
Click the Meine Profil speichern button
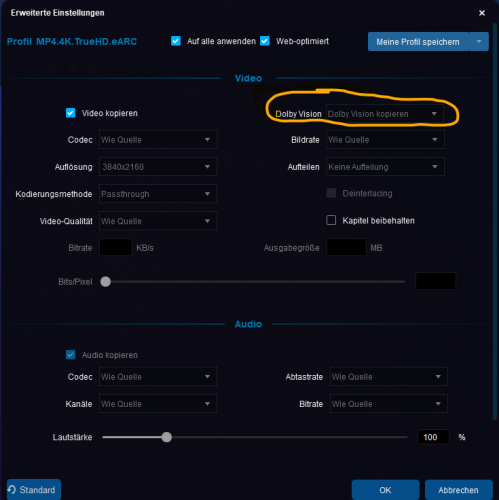pos(418,42)
